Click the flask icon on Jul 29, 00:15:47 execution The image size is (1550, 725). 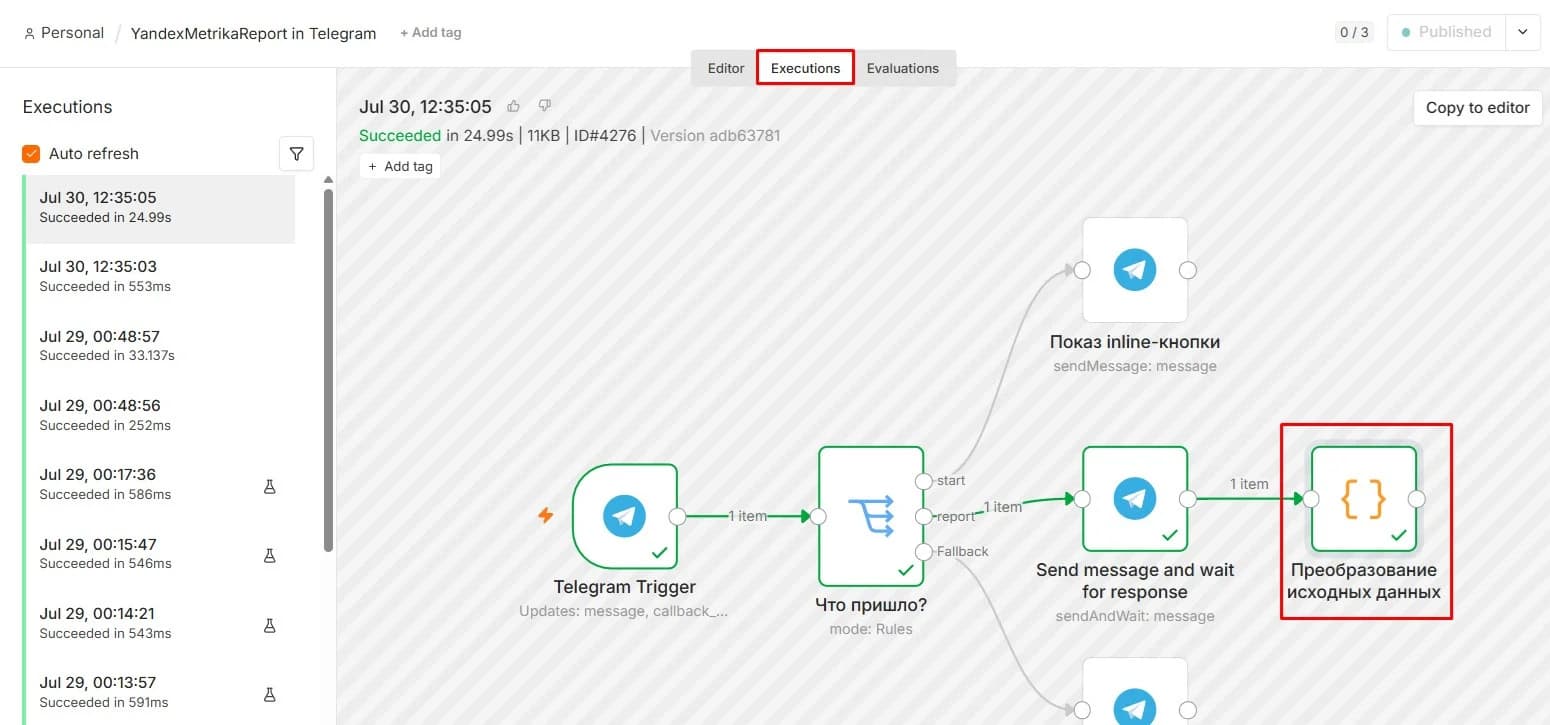(x=269, y=556)
